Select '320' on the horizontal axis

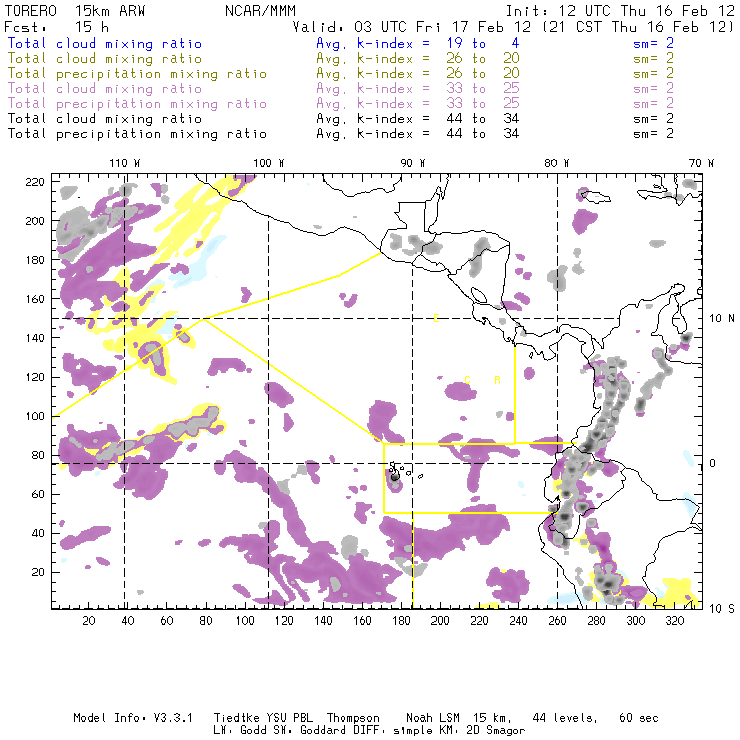click(674, 620)
